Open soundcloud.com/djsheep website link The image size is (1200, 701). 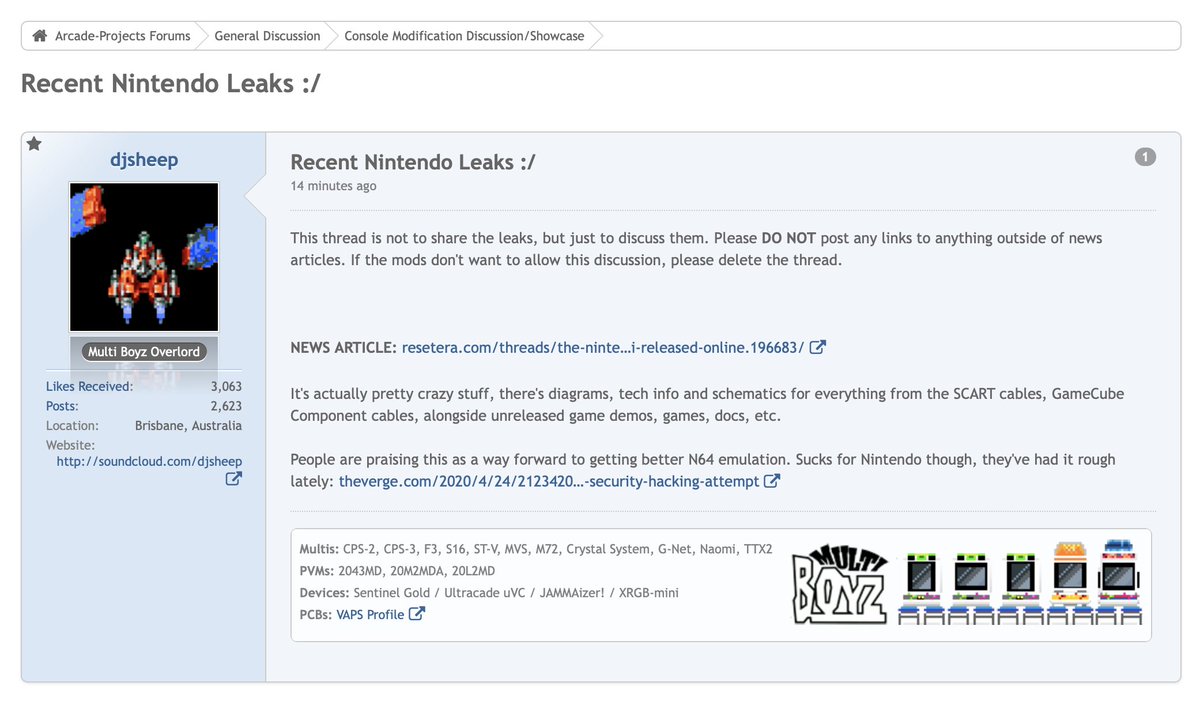click(x=149, y=461)
